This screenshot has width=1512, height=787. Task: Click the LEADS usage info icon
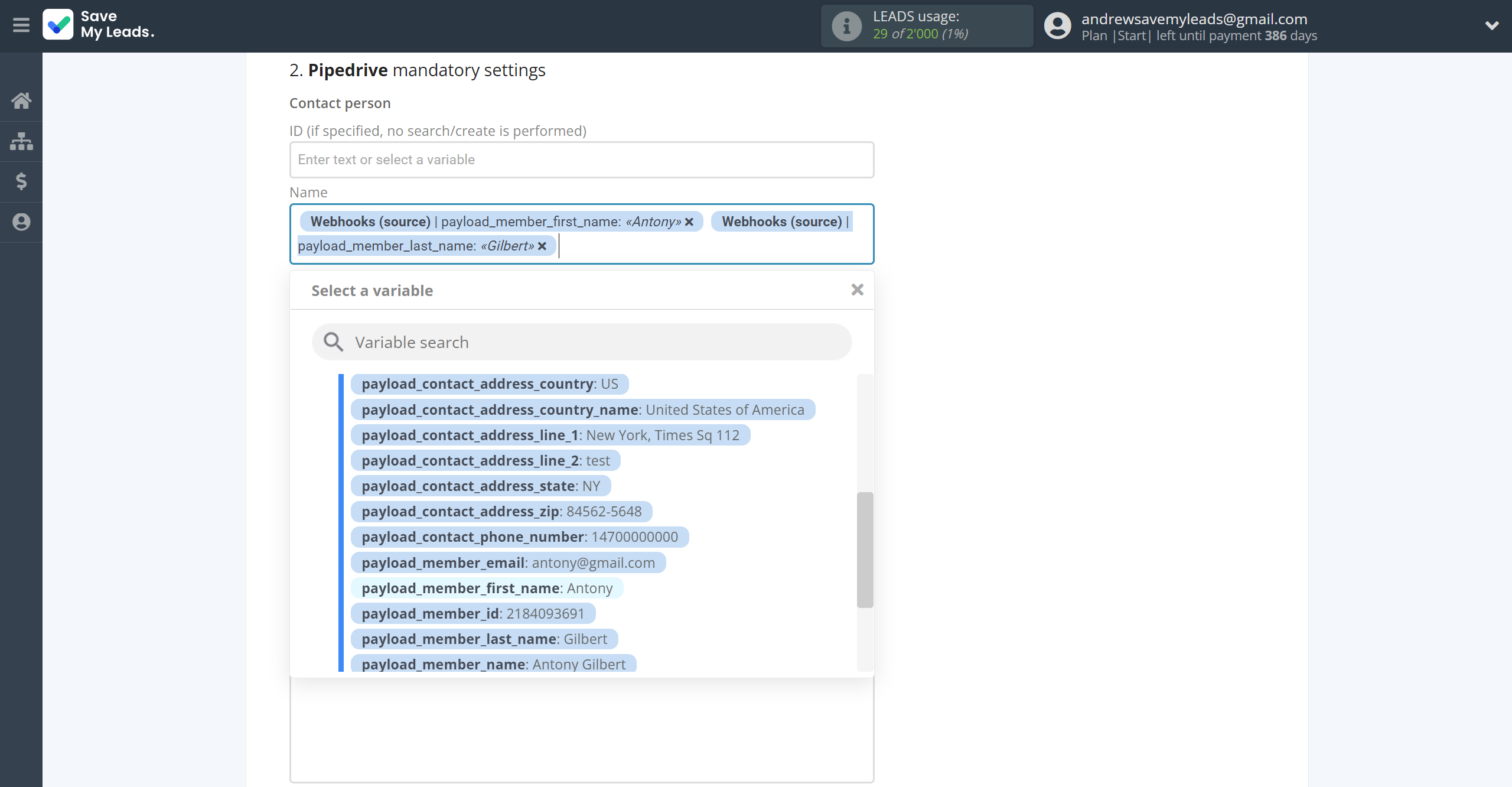click(846, 26)
